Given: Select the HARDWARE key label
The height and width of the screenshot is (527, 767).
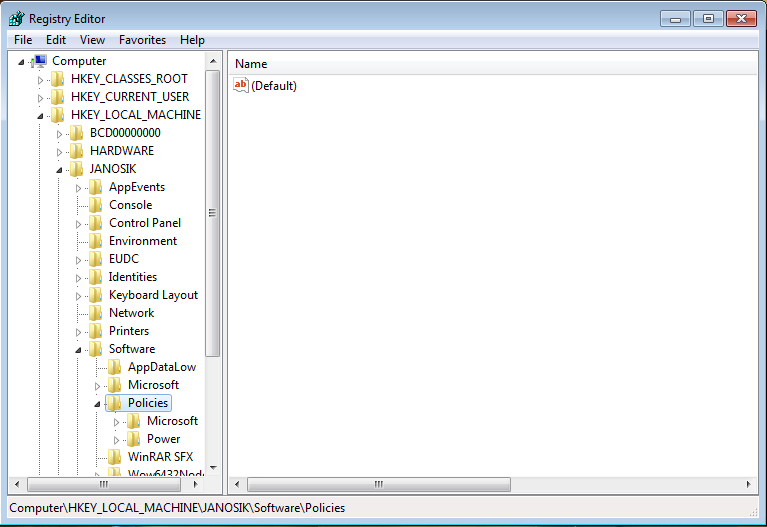Looking at the screenshot, I should pos(122,151).
